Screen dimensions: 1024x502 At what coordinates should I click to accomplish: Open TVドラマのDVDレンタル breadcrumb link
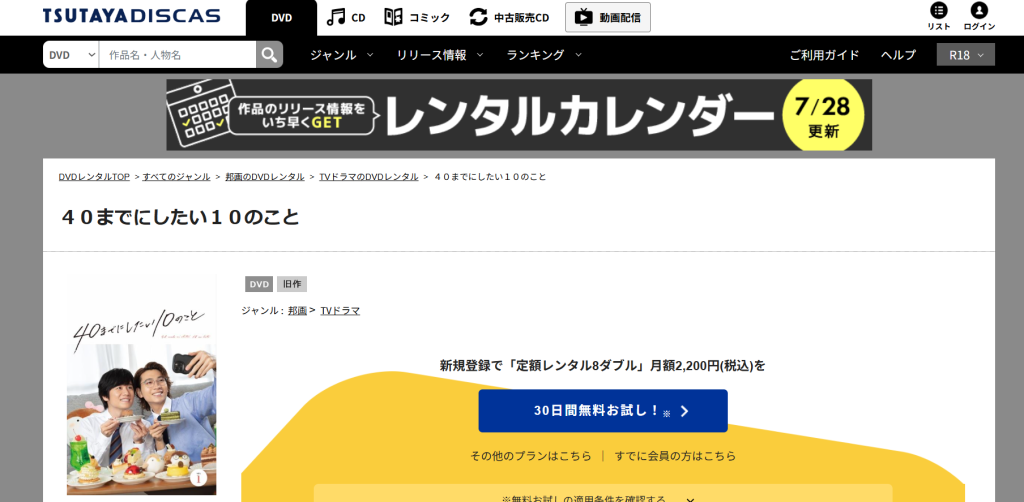click(368, 177)
